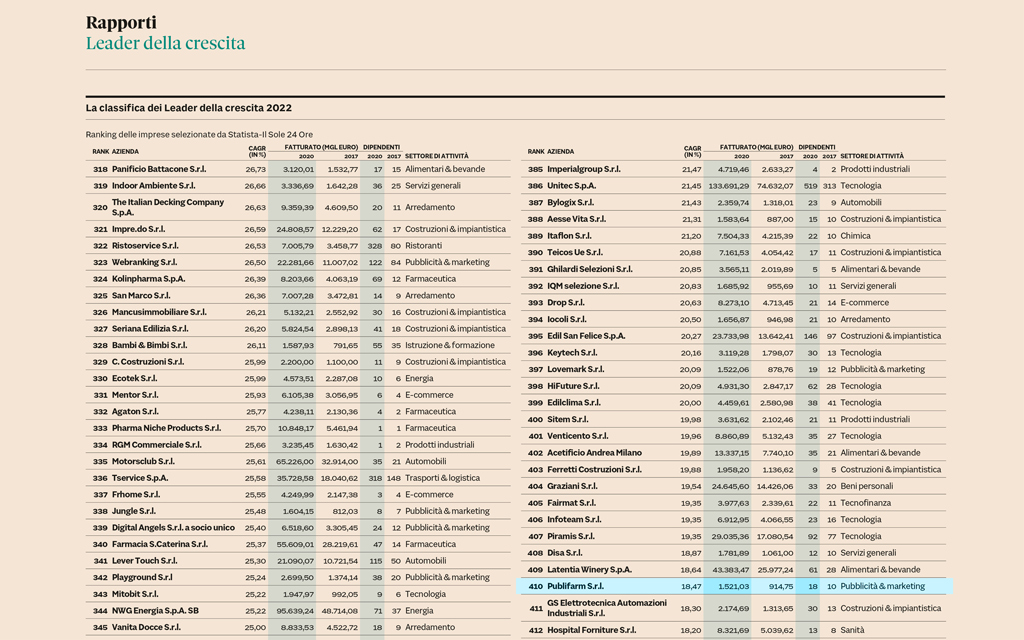
Task: Click company name Indoor Ambiente S.r.l.
Action: tap(153, 185)
